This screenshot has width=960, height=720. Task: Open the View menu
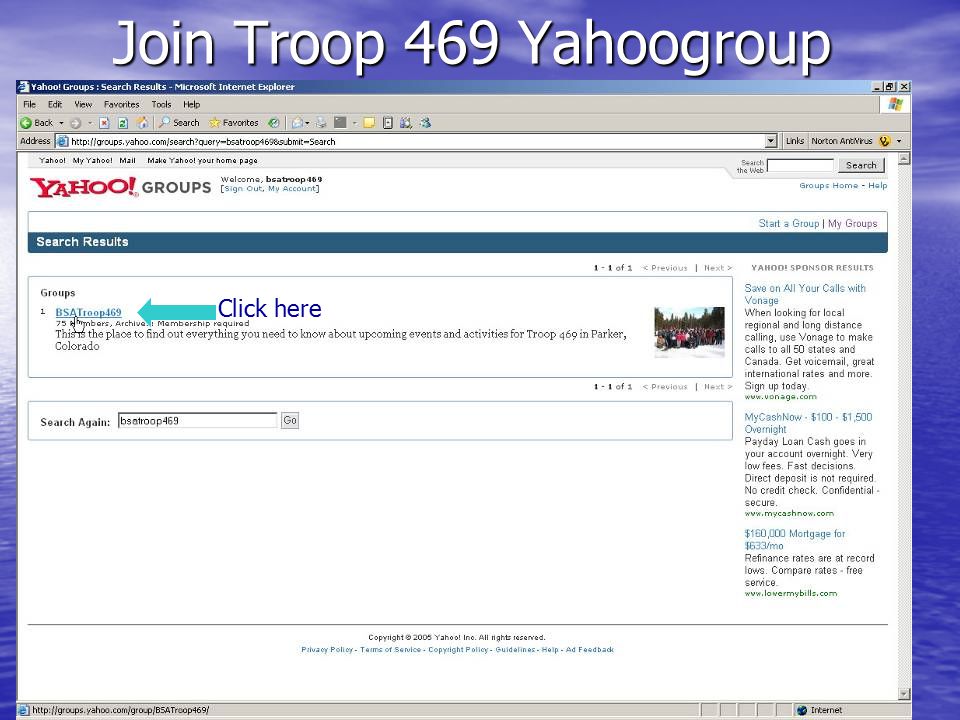(x=83, y=105)
